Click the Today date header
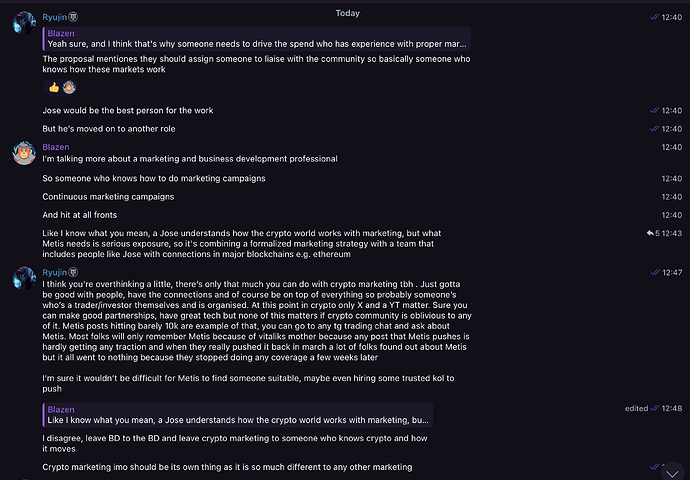The width and height of the screenshot is (690, 480). point(348,13)
